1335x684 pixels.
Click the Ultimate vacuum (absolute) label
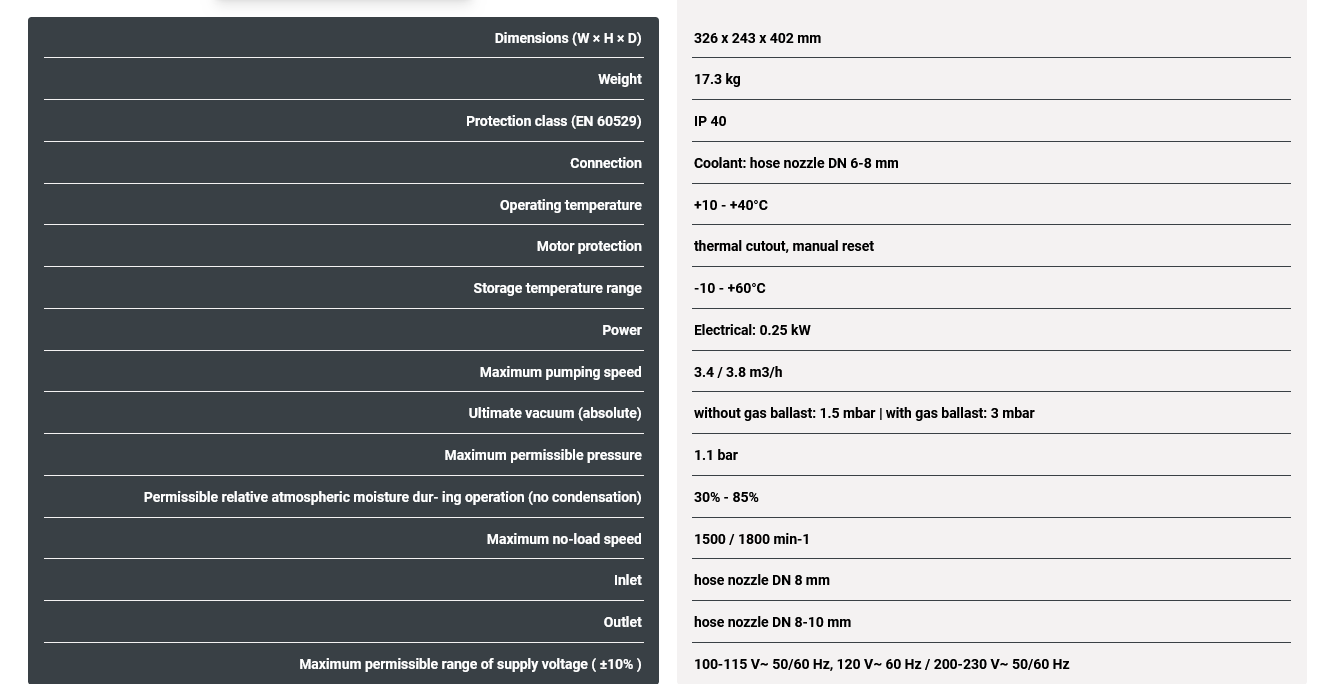pyautogui.click(x=554, y=413)
